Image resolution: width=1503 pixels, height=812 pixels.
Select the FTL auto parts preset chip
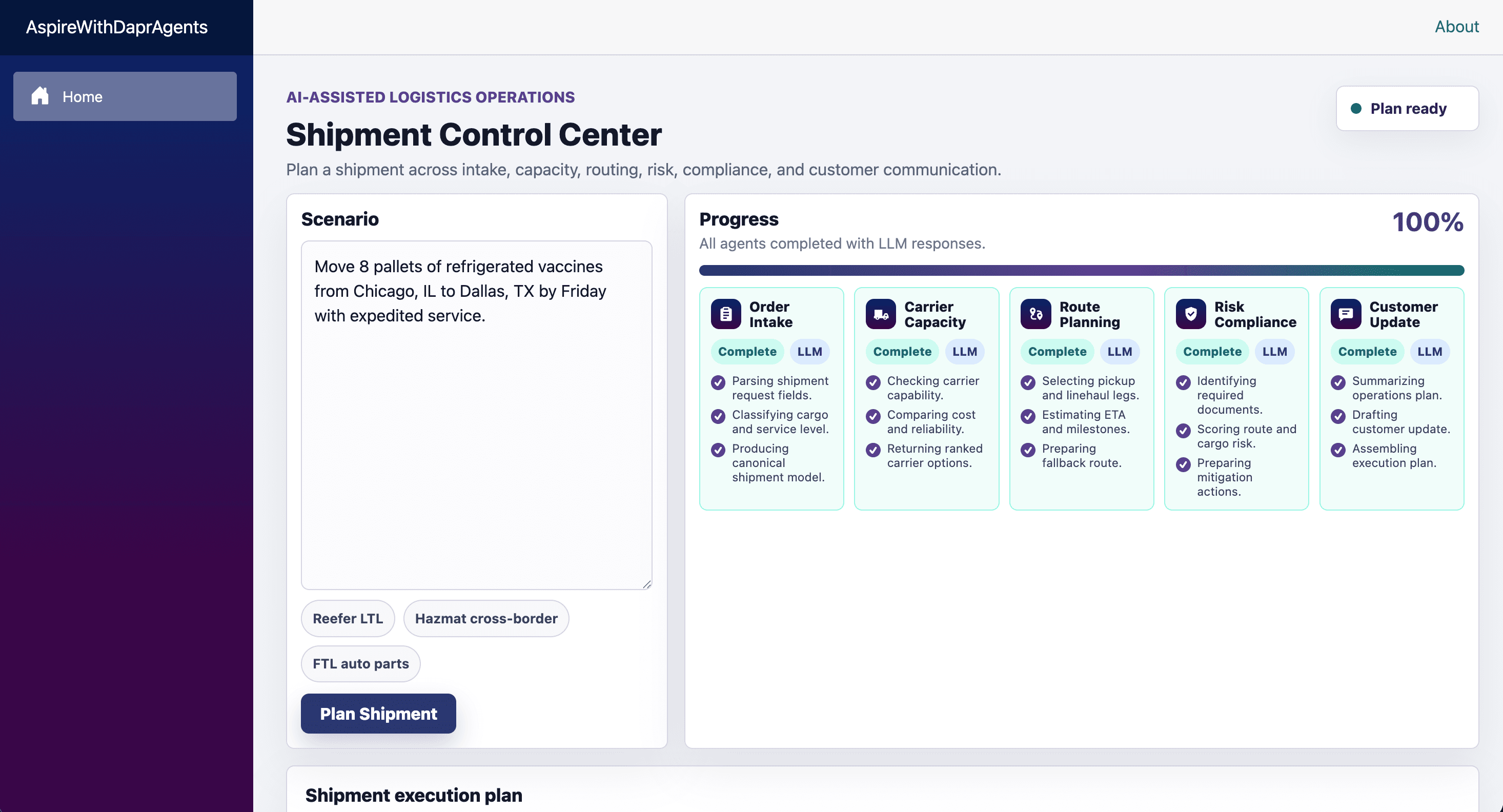click(x=360, y=664)
